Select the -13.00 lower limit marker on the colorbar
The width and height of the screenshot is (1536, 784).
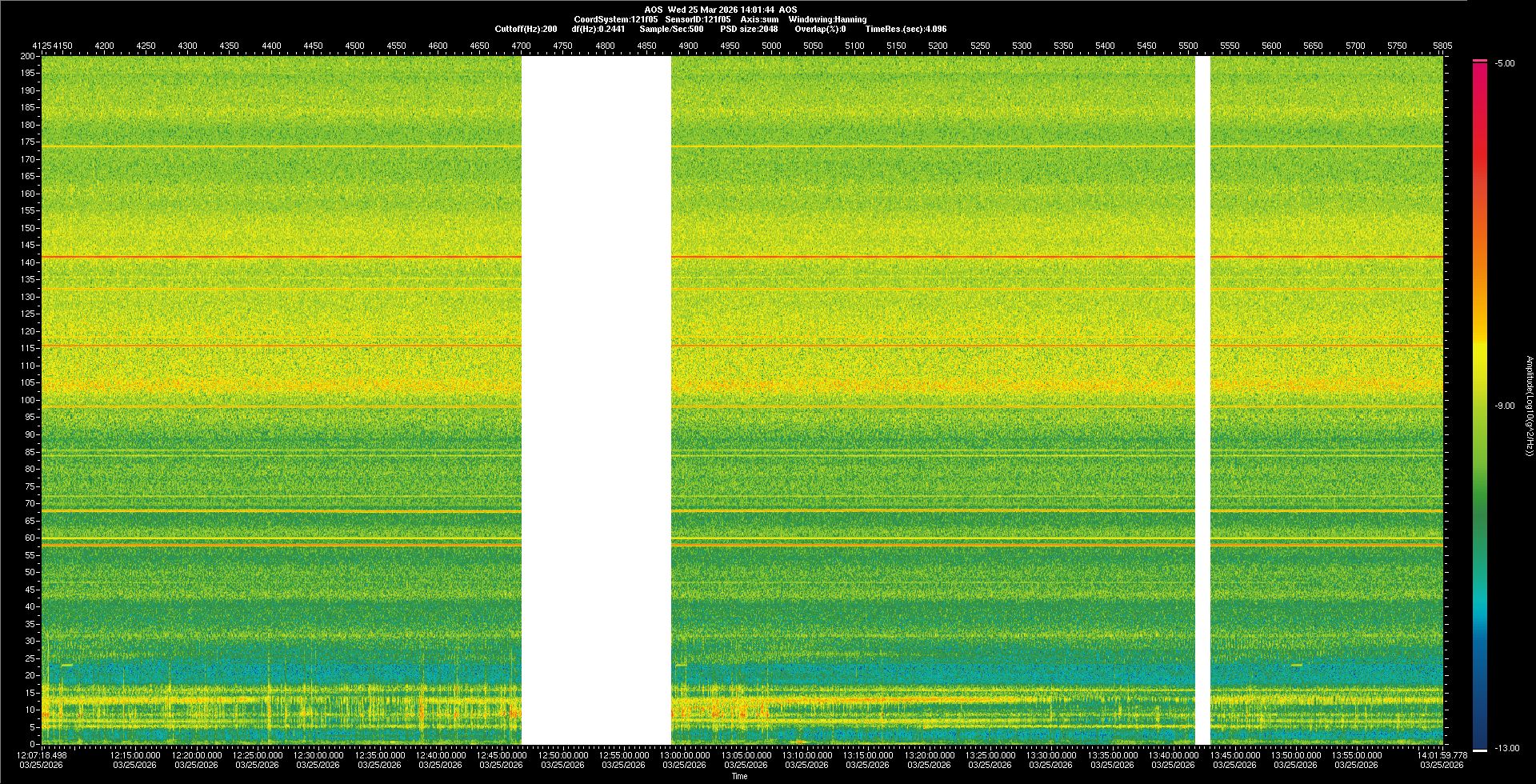(x=1480, y=750)
